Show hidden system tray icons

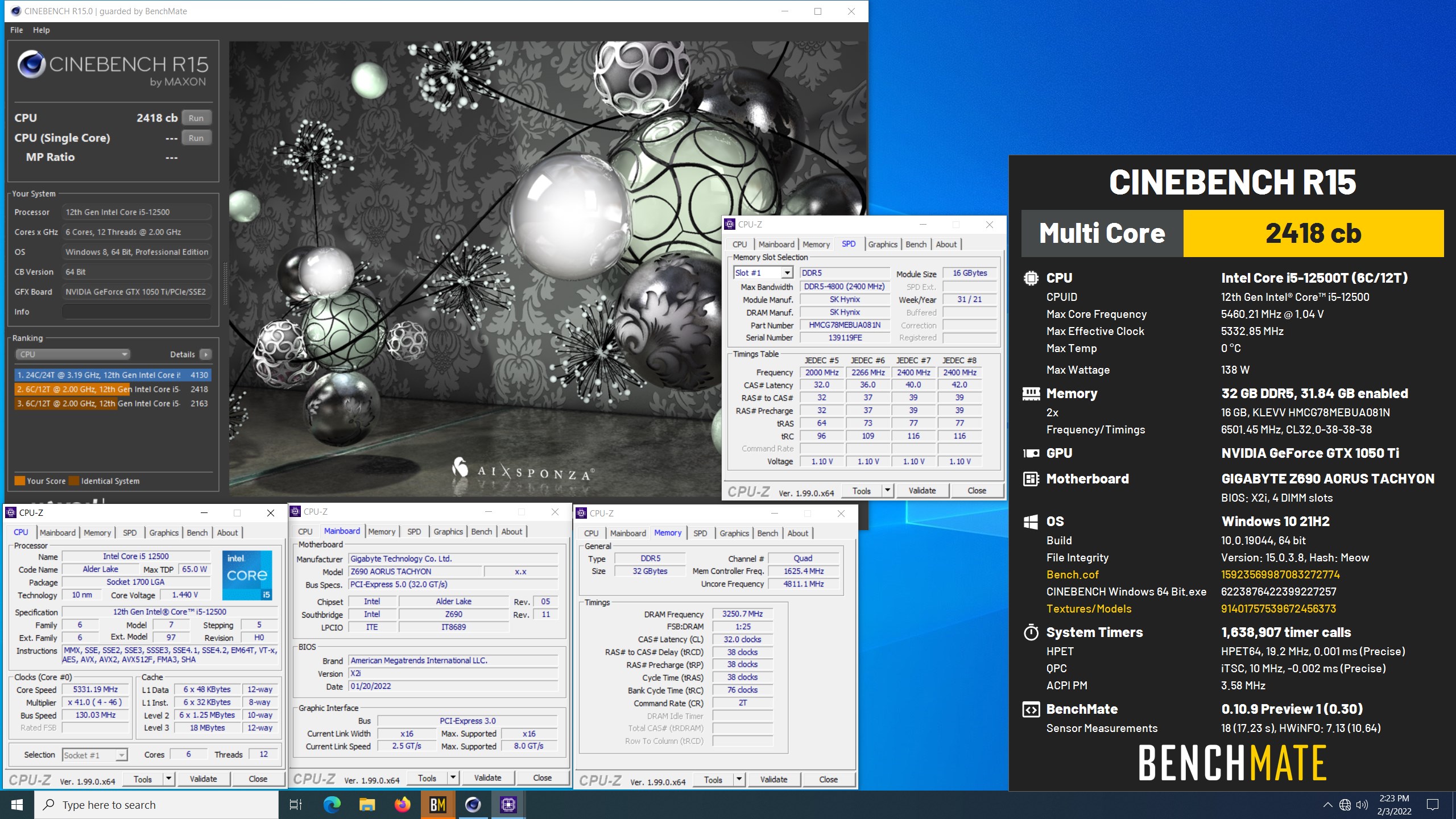1327,805
